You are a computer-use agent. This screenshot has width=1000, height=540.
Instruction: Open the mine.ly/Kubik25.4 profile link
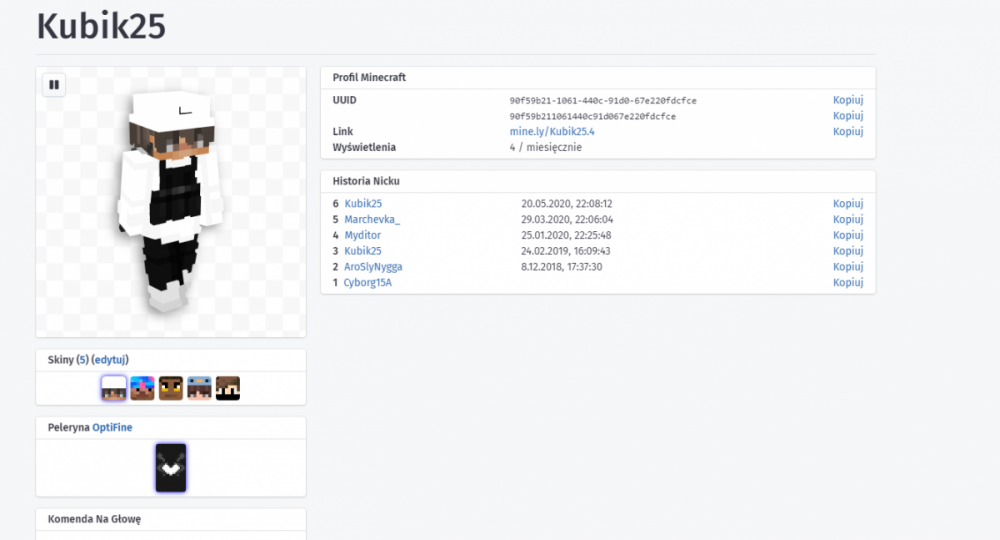pyautogui.click(x=552, y=132)
